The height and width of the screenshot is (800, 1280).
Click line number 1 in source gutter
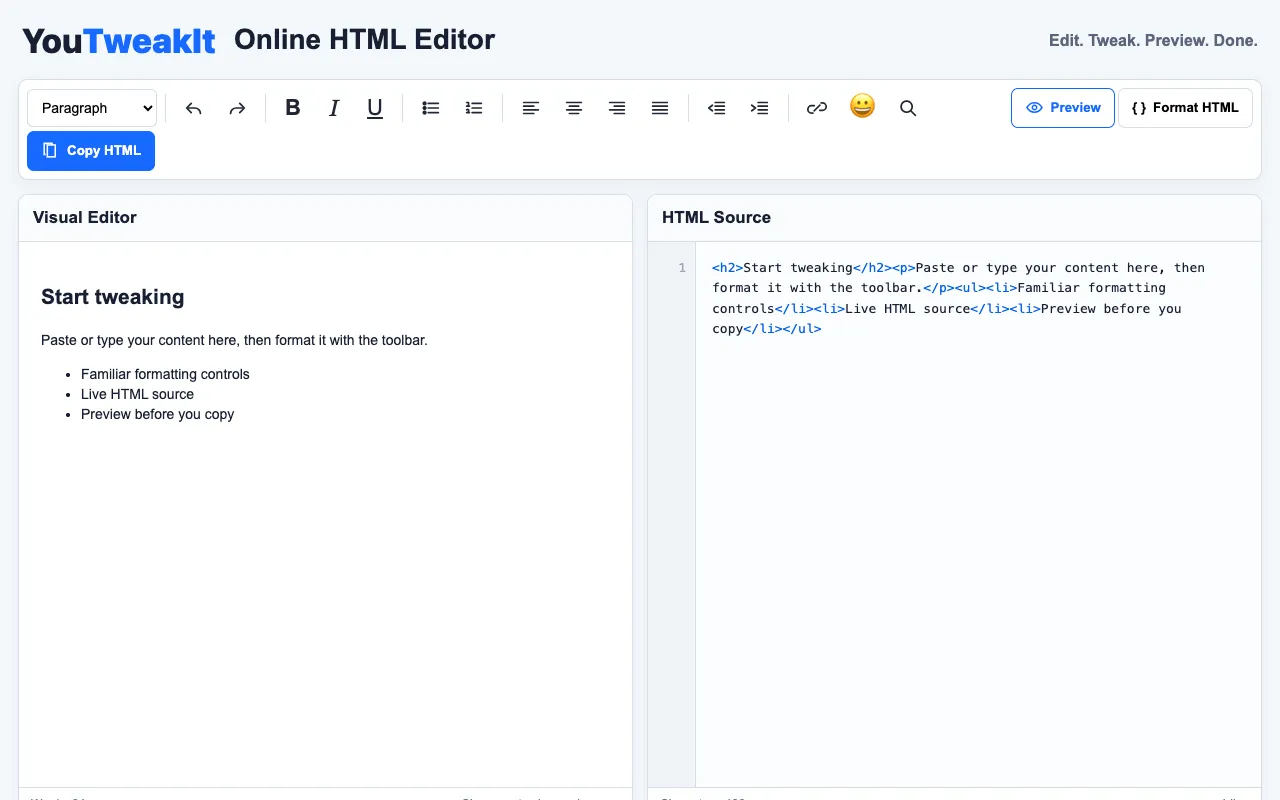coord(682,268)
